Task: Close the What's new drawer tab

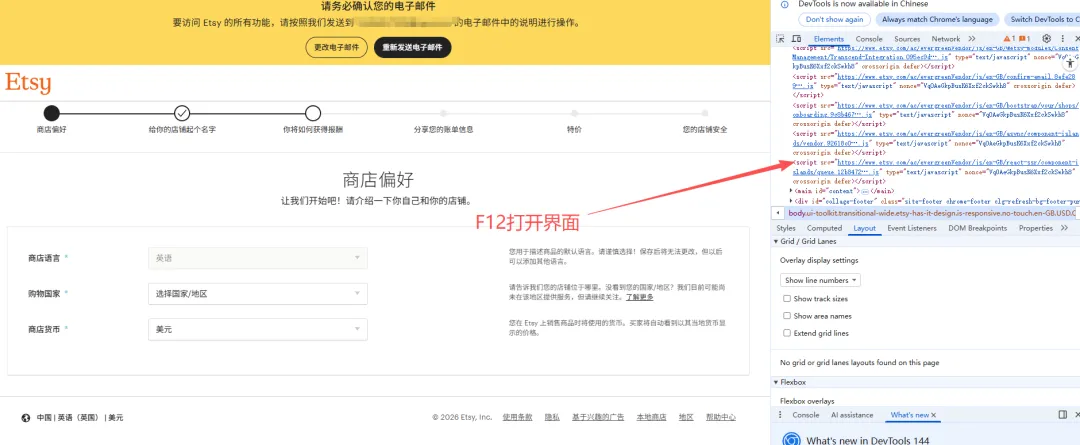Action: [x=934, y=415]
